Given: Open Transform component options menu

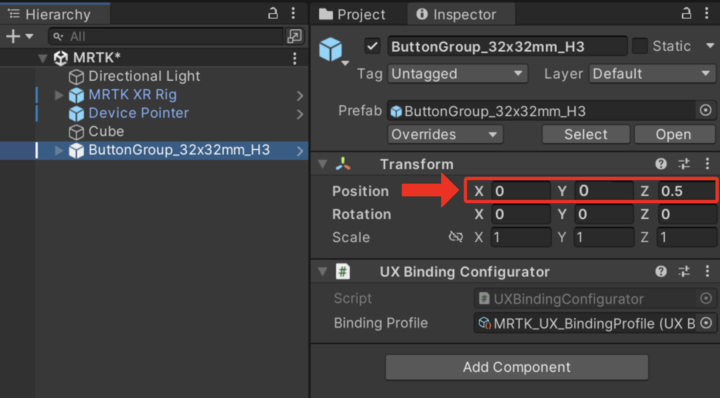Looking at the screenshot, I should point(707,164).
